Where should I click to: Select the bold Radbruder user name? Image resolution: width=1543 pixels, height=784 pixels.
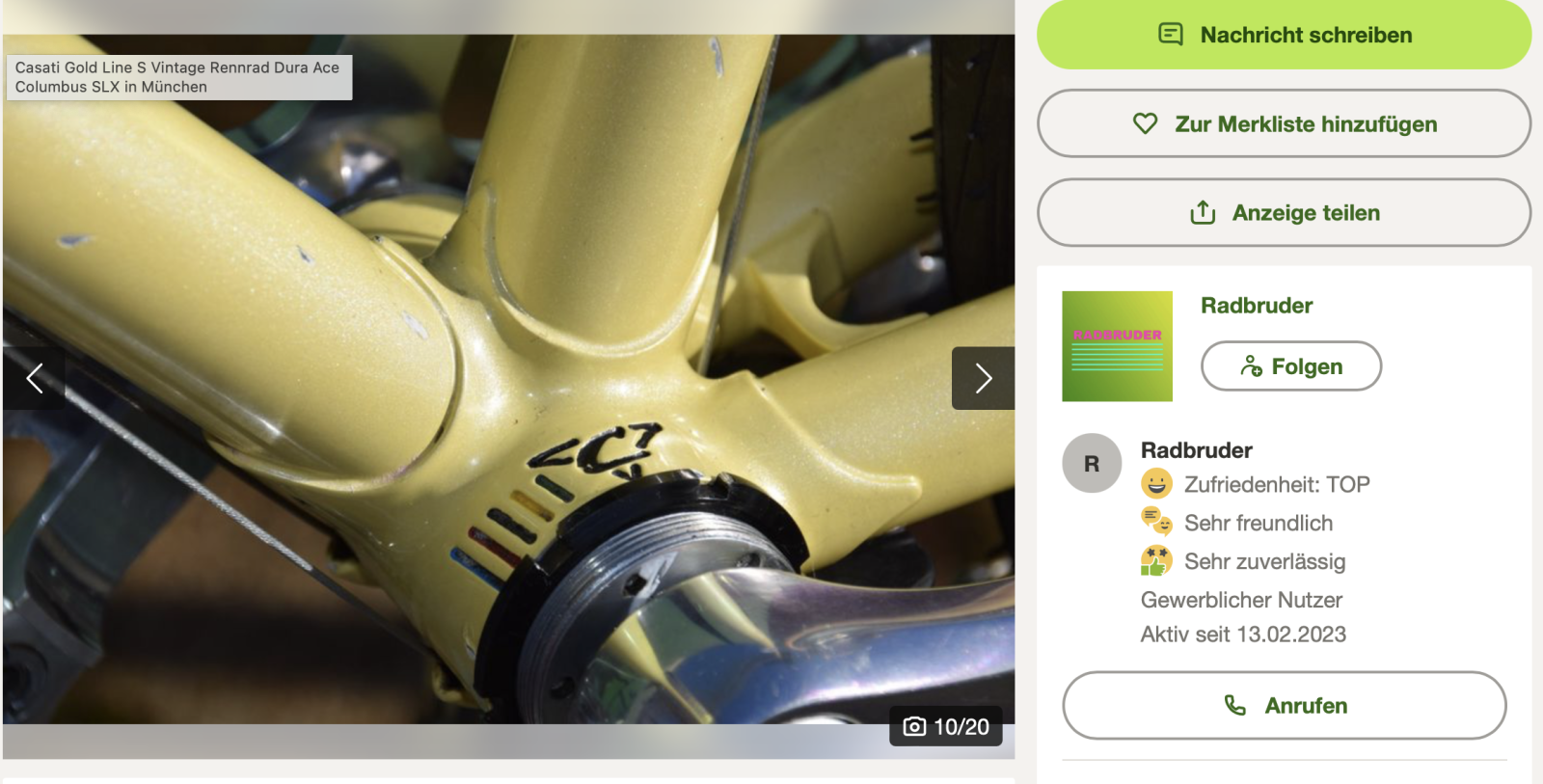(x=1196, y=450)
